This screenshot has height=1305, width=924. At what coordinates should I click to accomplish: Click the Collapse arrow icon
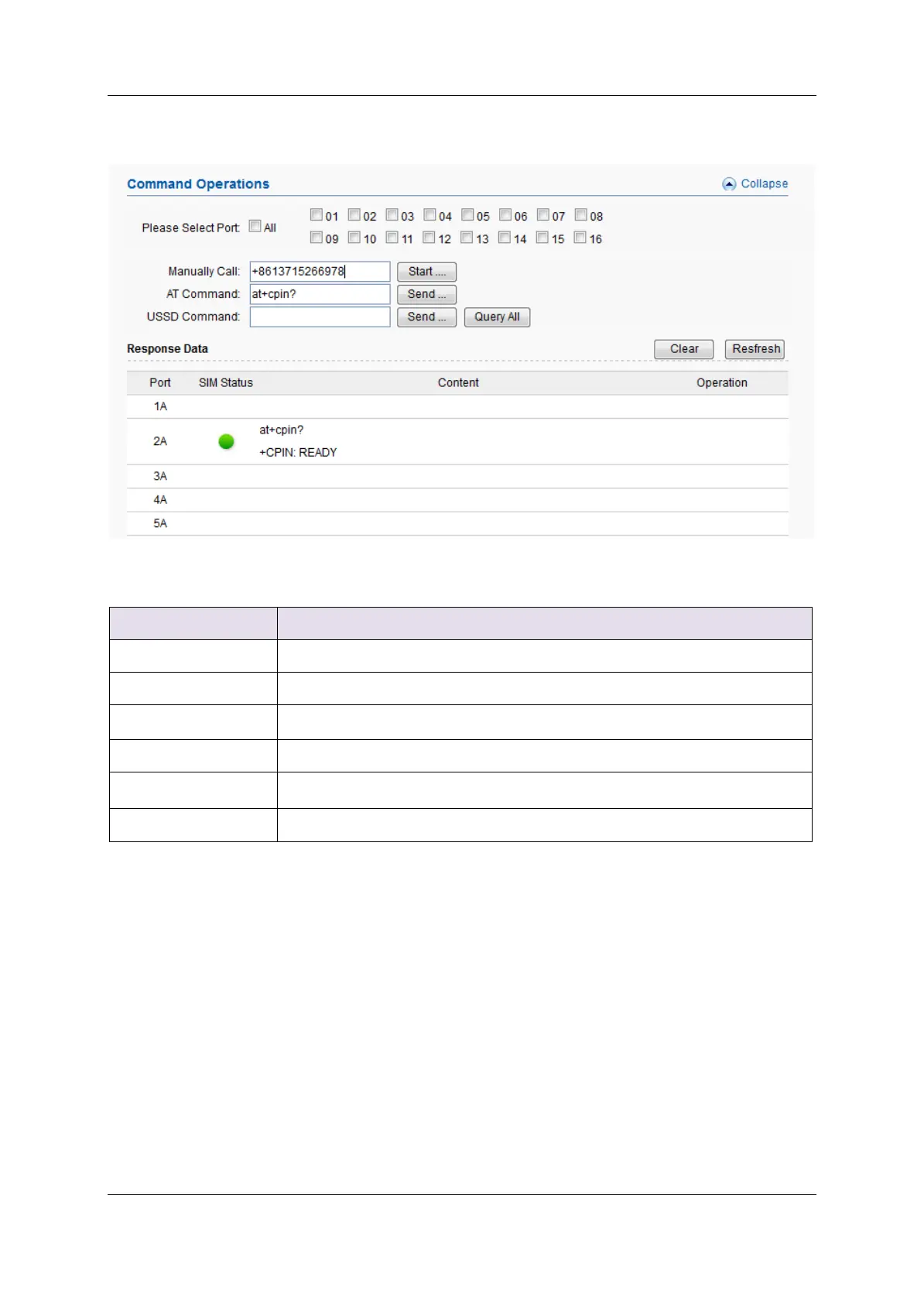coord(729,184)
